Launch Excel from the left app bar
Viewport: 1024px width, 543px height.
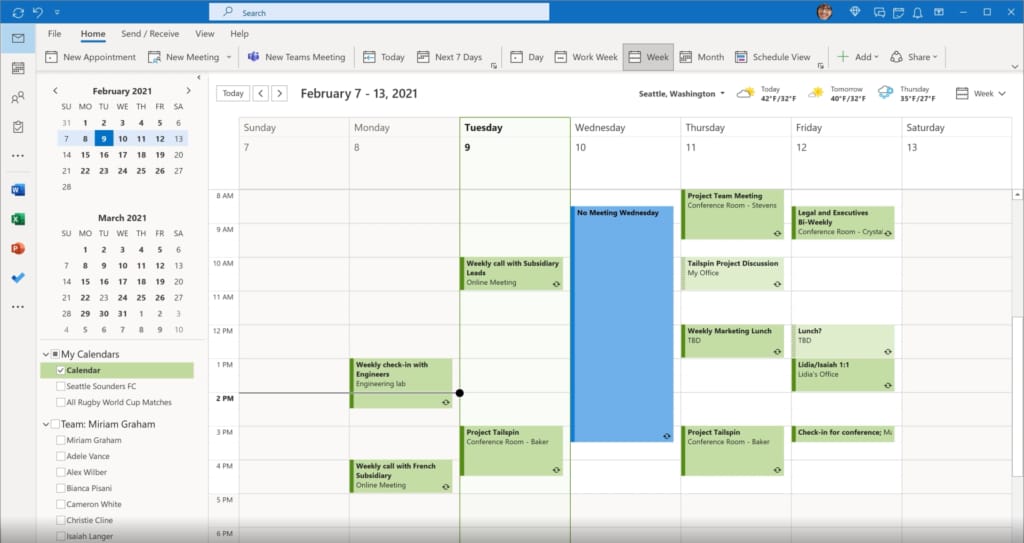pos(18,219)
